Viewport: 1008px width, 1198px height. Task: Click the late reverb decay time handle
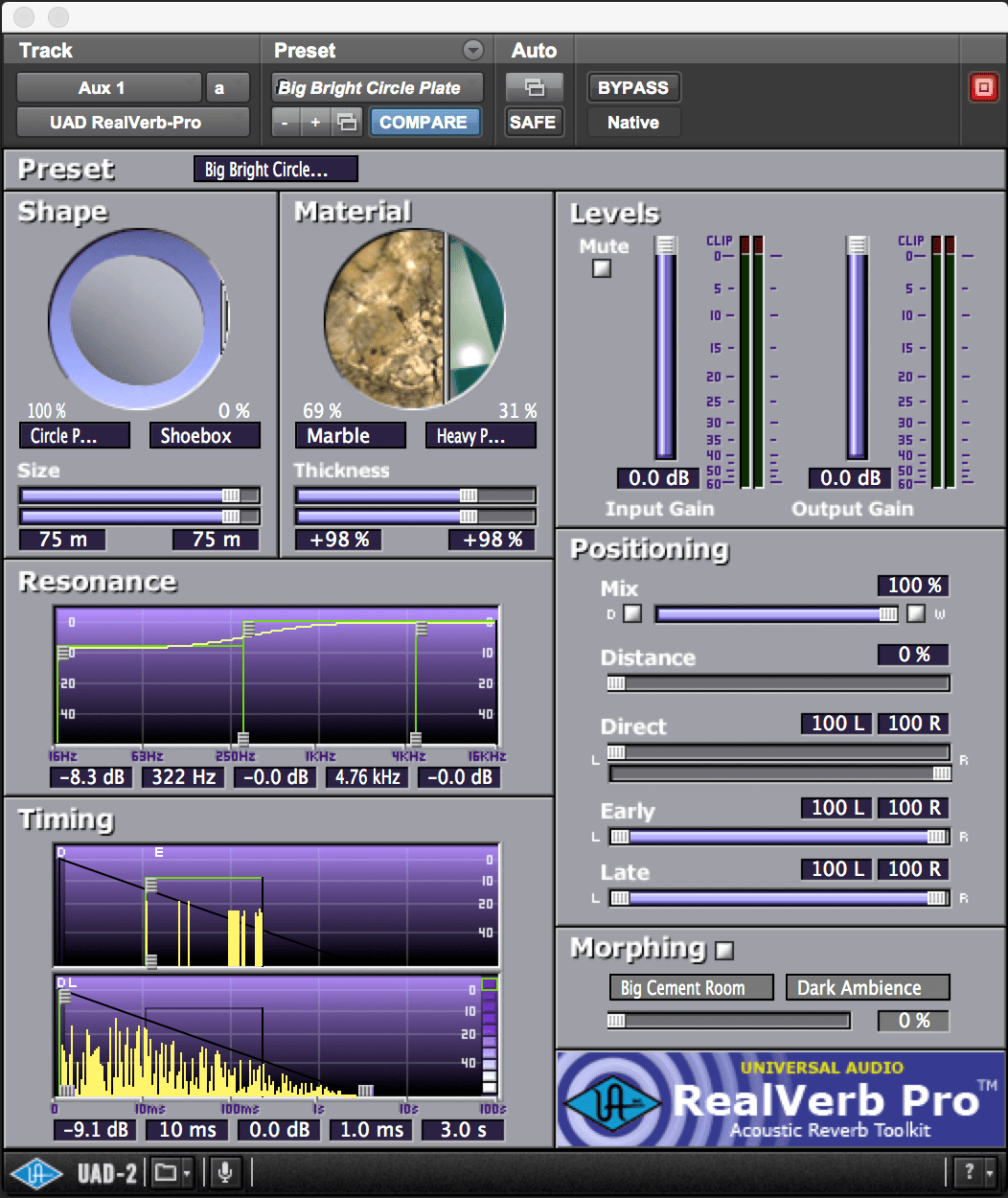365,1091
